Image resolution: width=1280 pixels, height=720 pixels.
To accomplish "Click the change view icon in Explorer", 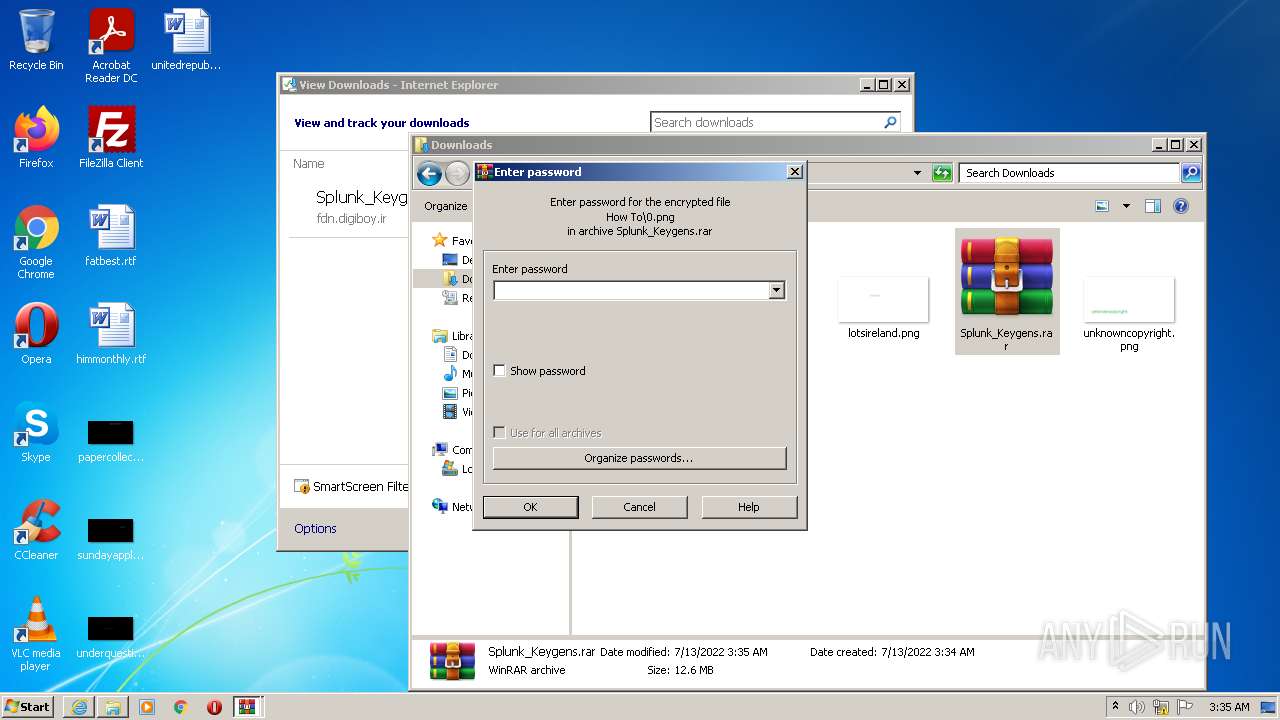I will click(x=1102, y=206).
